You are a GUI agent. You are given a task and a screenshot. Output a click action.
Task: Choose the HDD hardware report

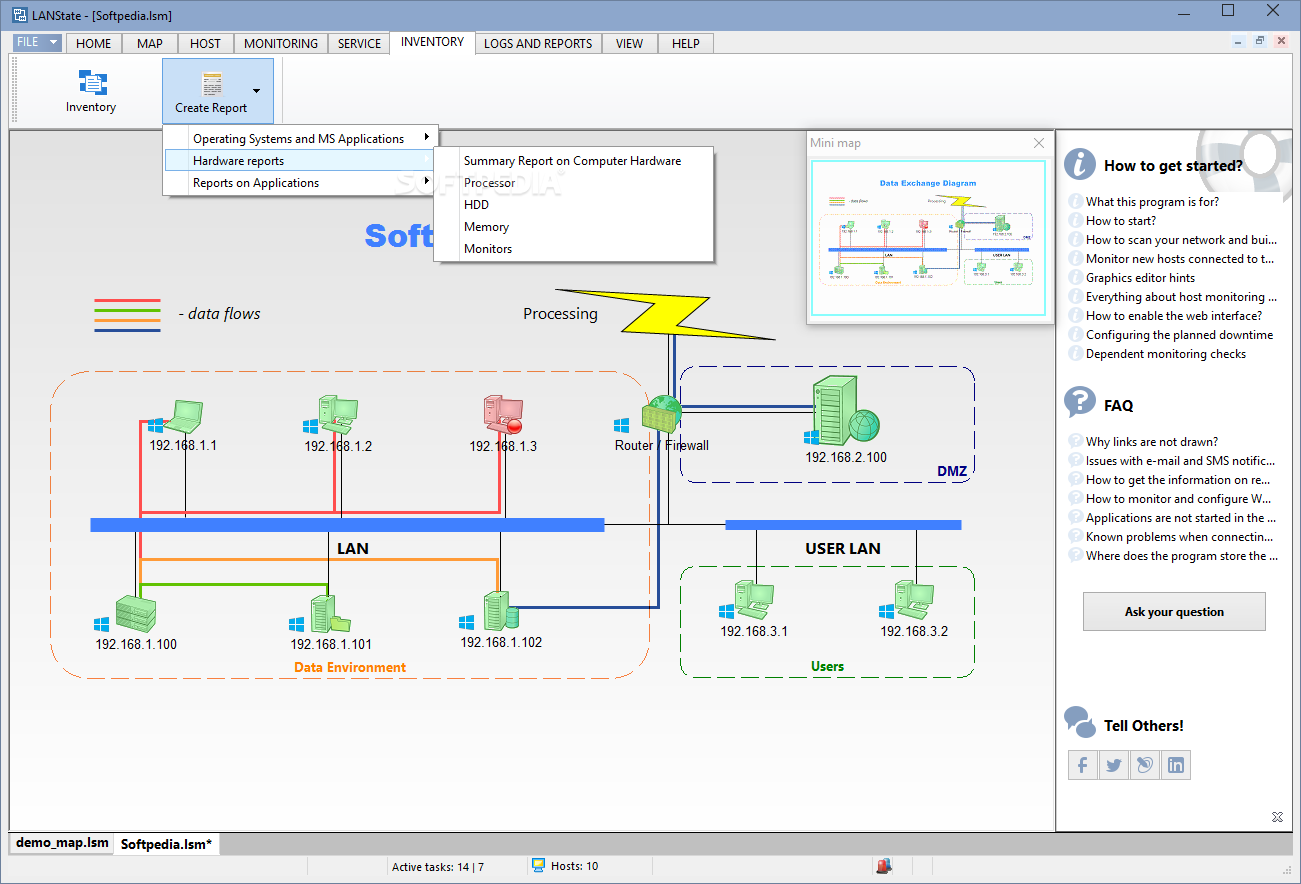(573, 205)
